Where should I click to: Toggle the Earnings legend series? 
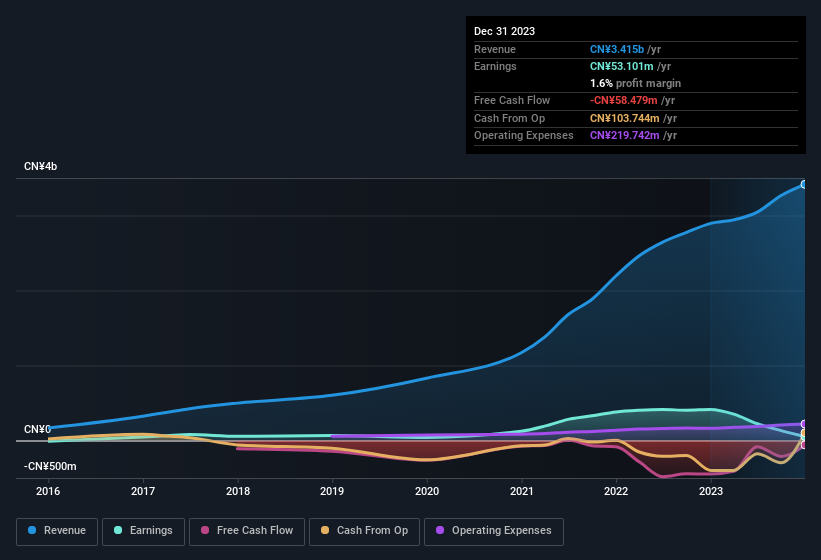pos(143,531)
